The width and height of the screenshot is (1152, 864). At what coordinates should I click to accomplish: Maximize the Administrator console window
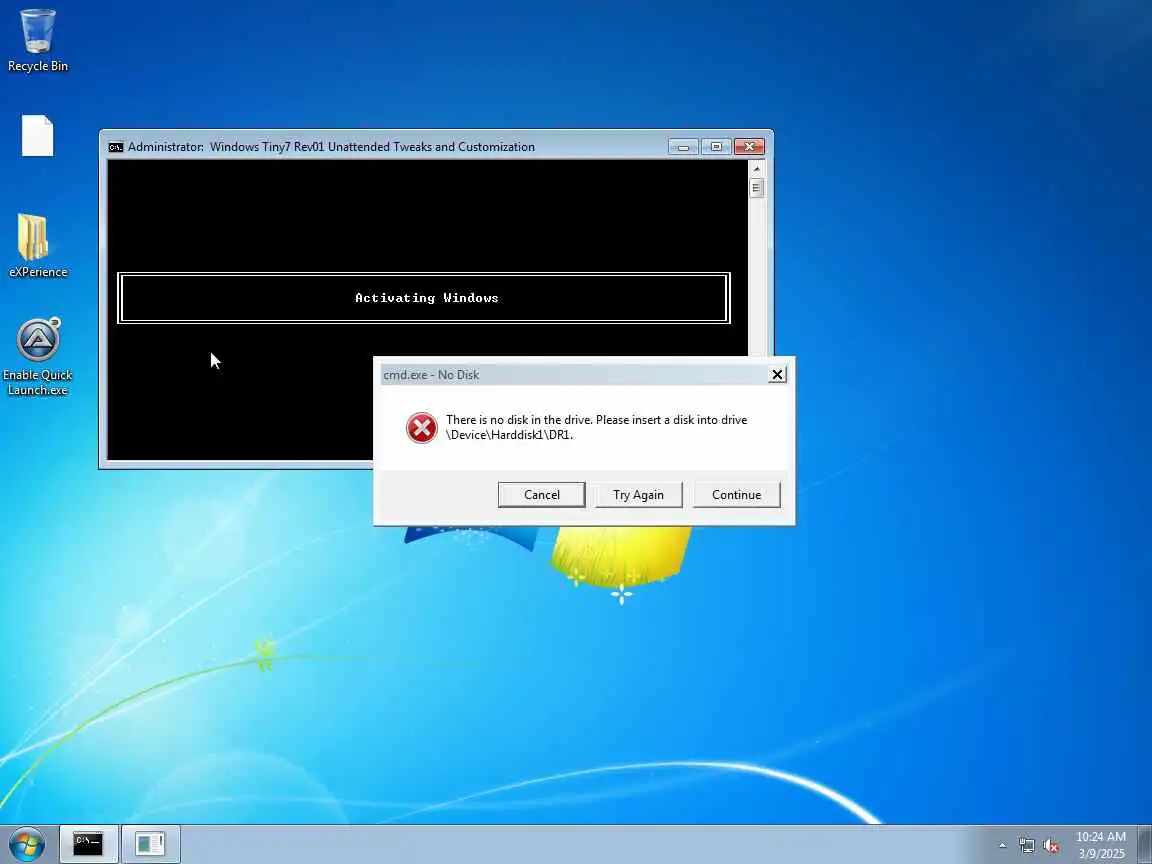coord(716,146)
